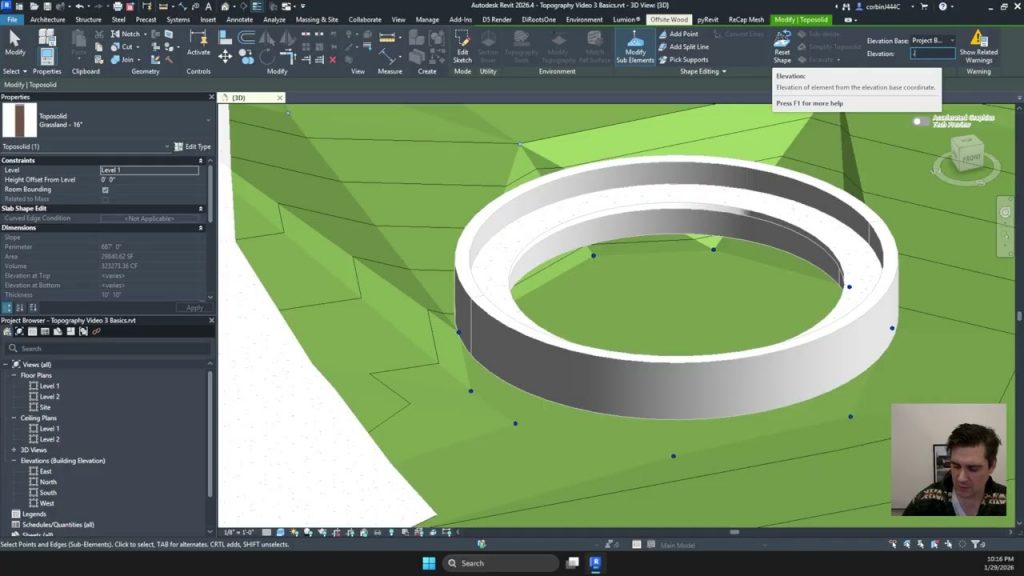Screen dimensions: 1024x576
Task: Switch to the Annotate ribbon tab
Action: [x=240, y=19]
